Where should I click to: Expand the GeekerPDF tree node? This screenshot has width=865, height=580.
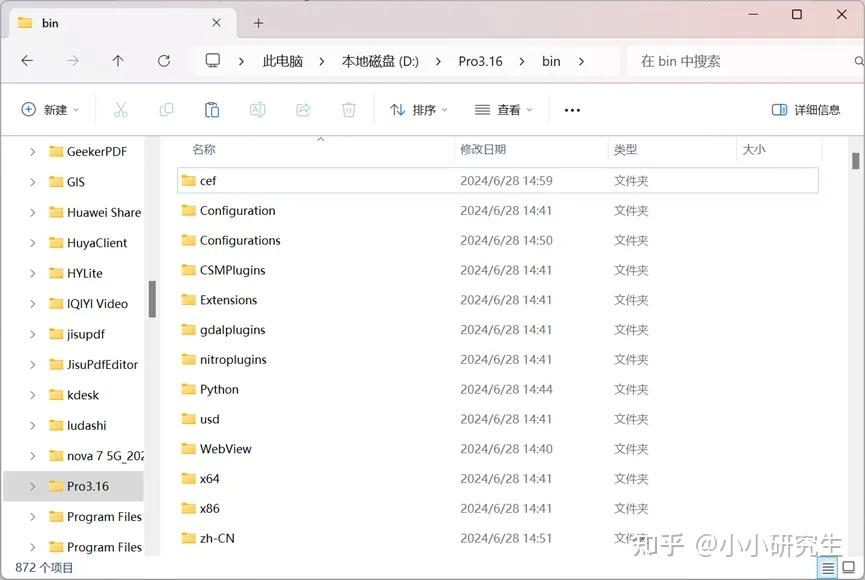click(x=33, y=151)
